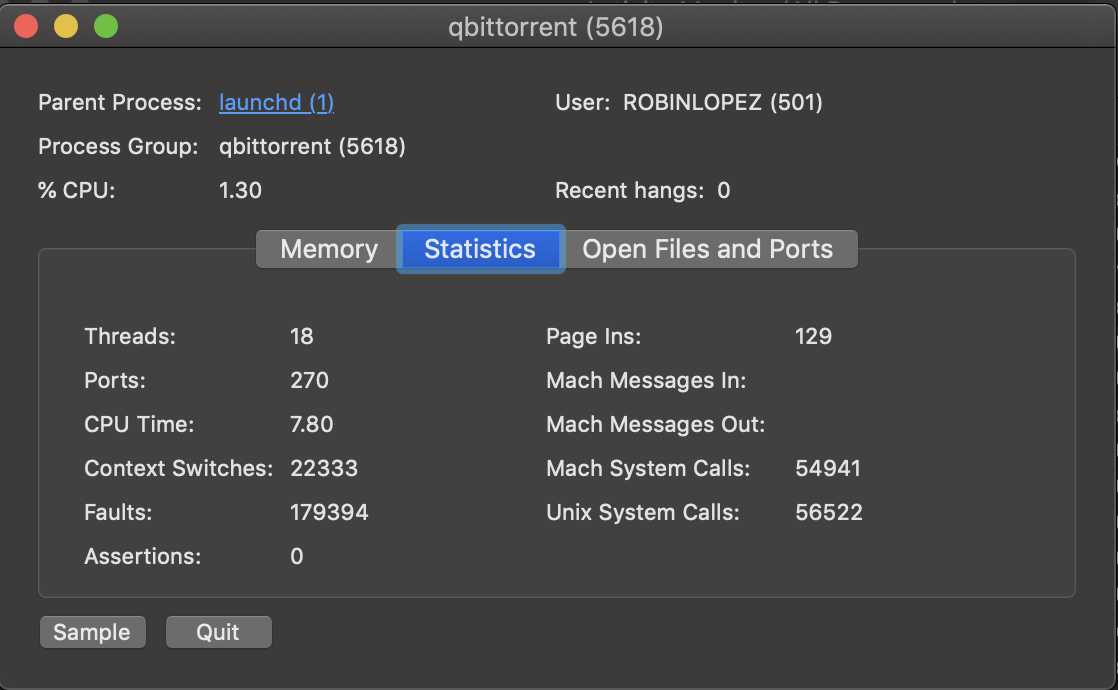This screenshot has height=690, width=1118.
Task: Click the Mach Messages Out label
Action: 655,425
